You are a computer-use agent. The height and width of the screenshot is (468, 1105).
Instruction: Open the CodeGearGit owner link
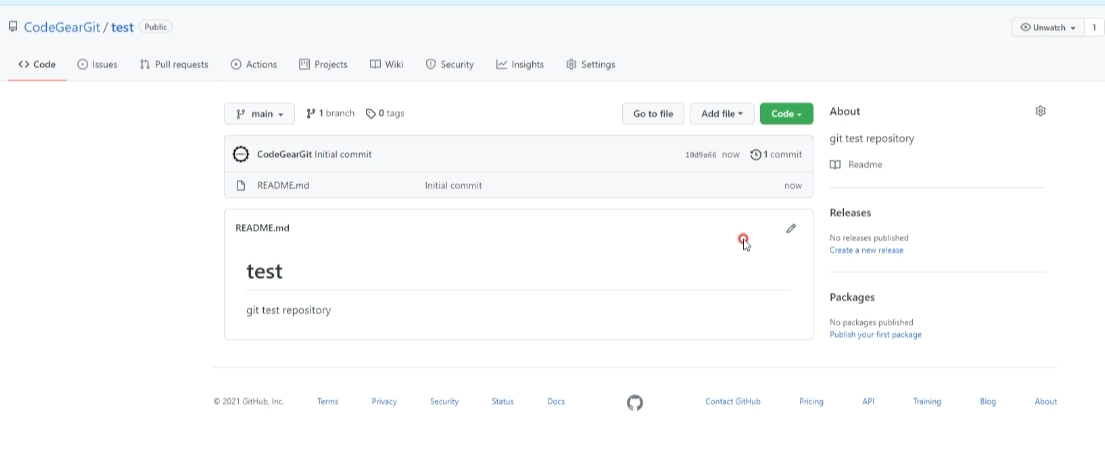tap(62, 27)
